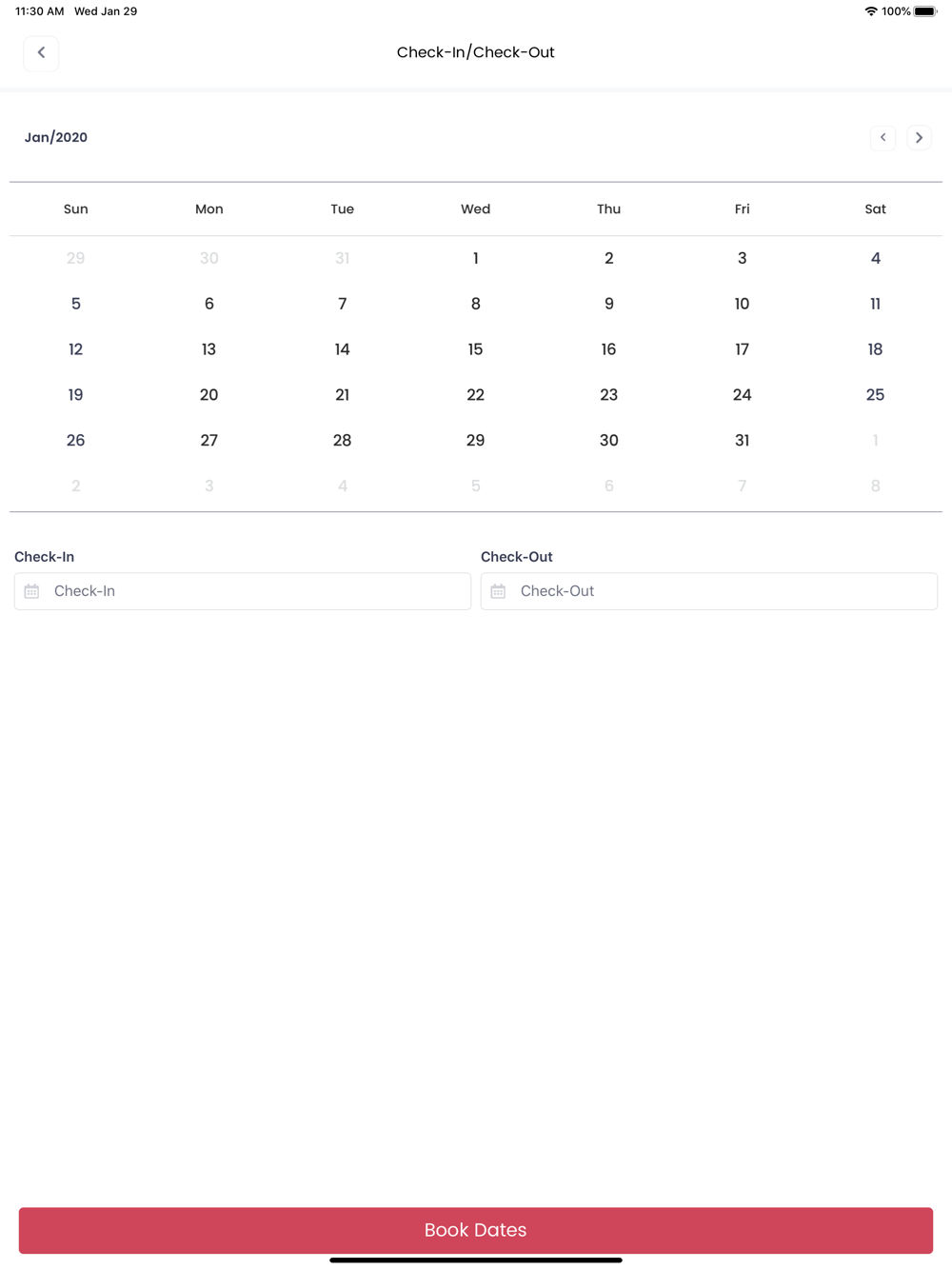Select January 1 on the calendar

pos(476,258)
